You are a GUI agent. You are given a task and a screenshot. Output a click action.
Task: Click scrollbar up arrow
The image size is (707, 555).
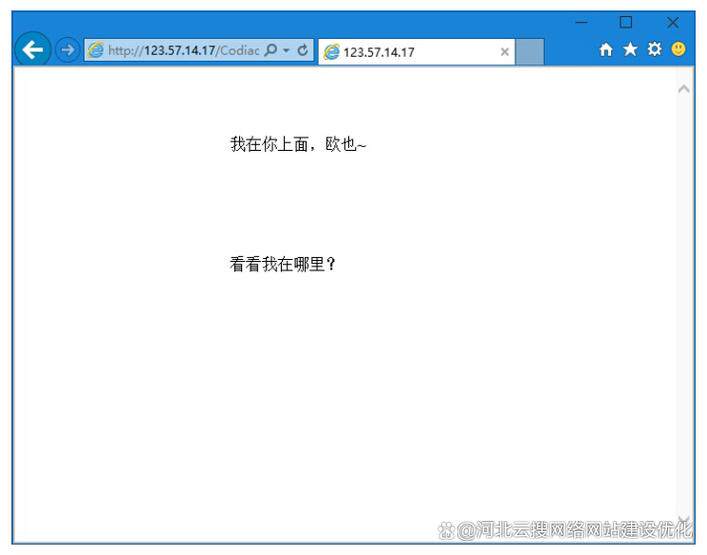684,89
